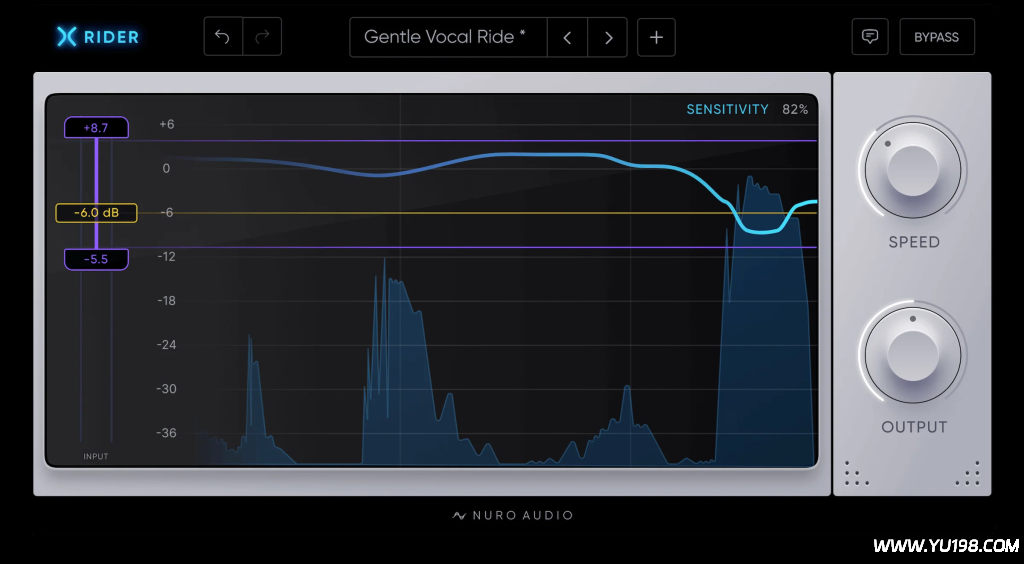Open the speech bubble tooltip icon
1024x564 pixels.
click(870, 37)
